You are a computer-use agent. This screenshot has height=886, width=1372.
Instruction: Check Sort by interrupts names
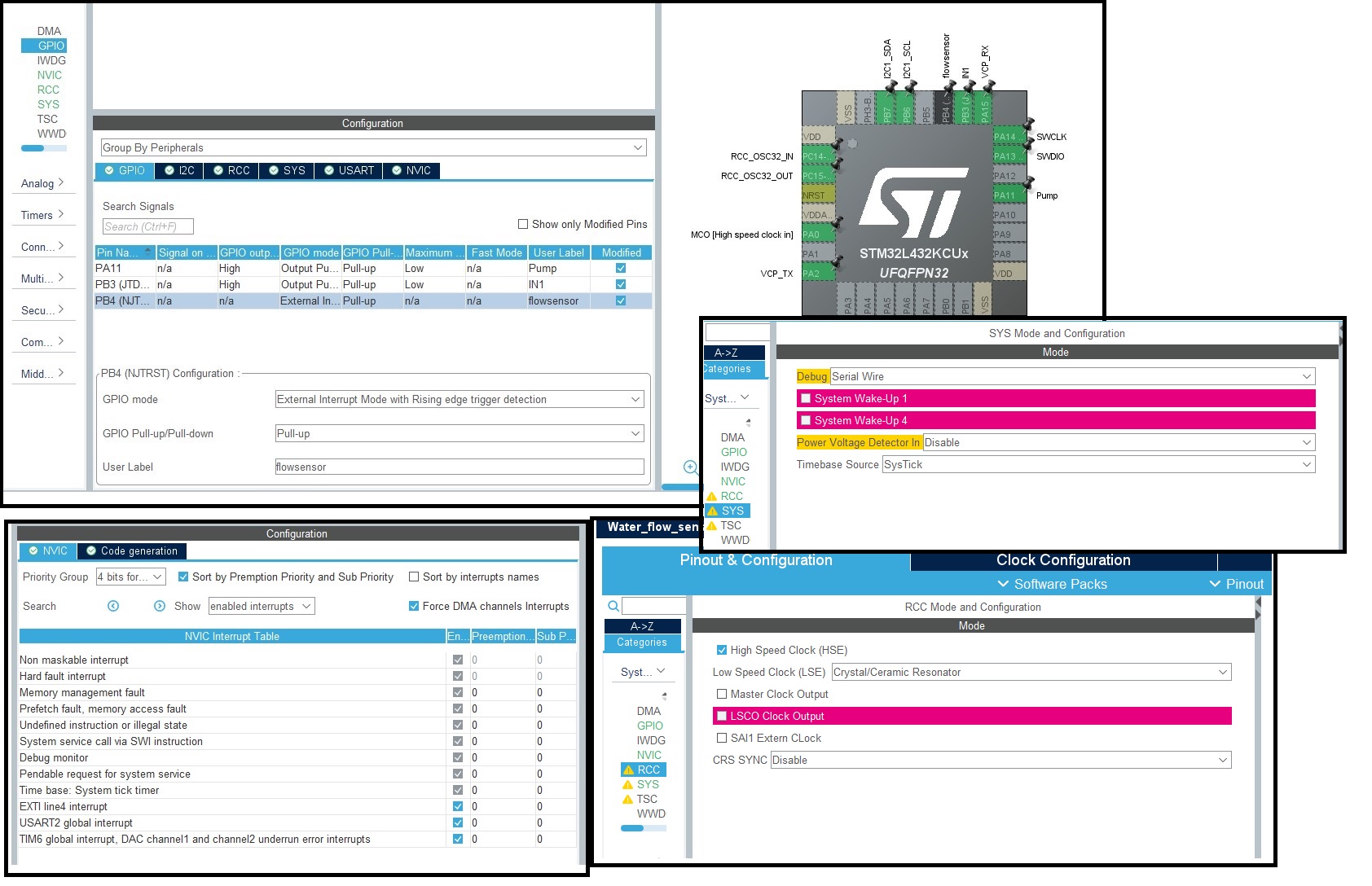click(x=414, y=577)
